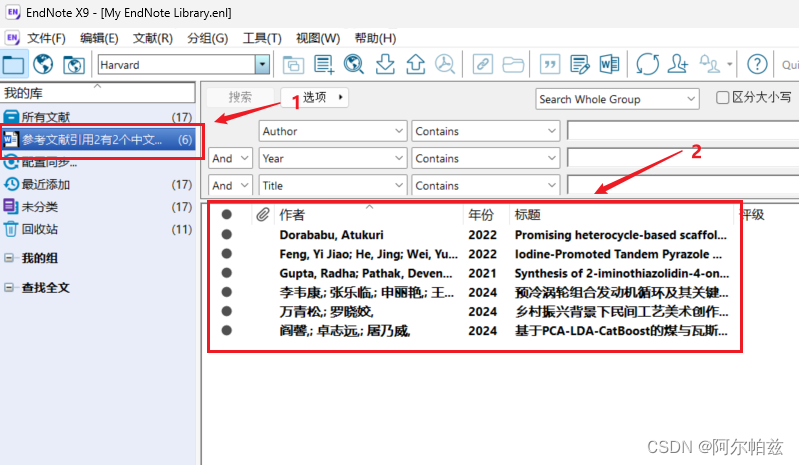Open the Title field dropdown

tap(333, 185)
